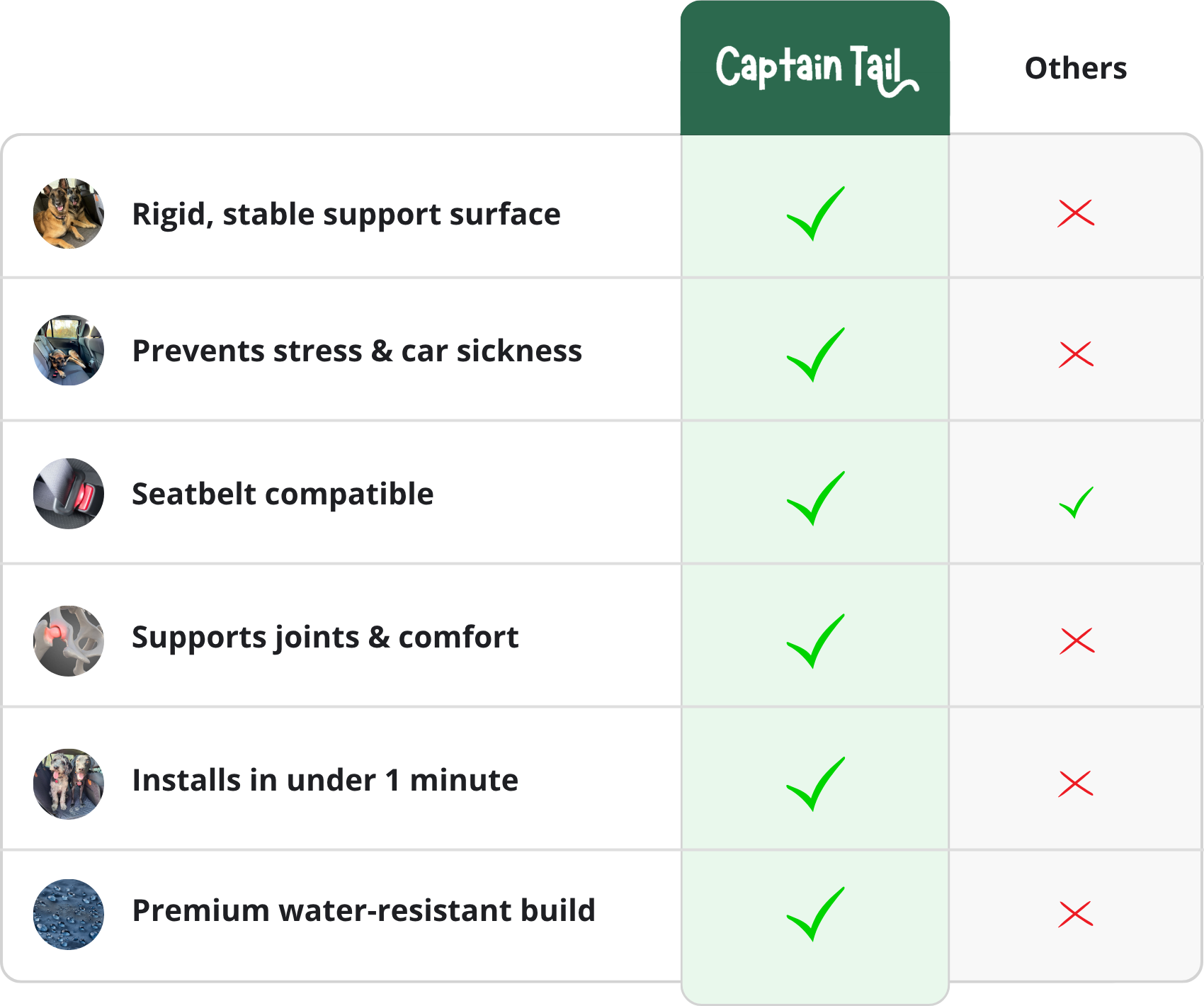
Task: Click Captain Tail checkmark for seatbelt compatible
Action: tap(815, 499)
